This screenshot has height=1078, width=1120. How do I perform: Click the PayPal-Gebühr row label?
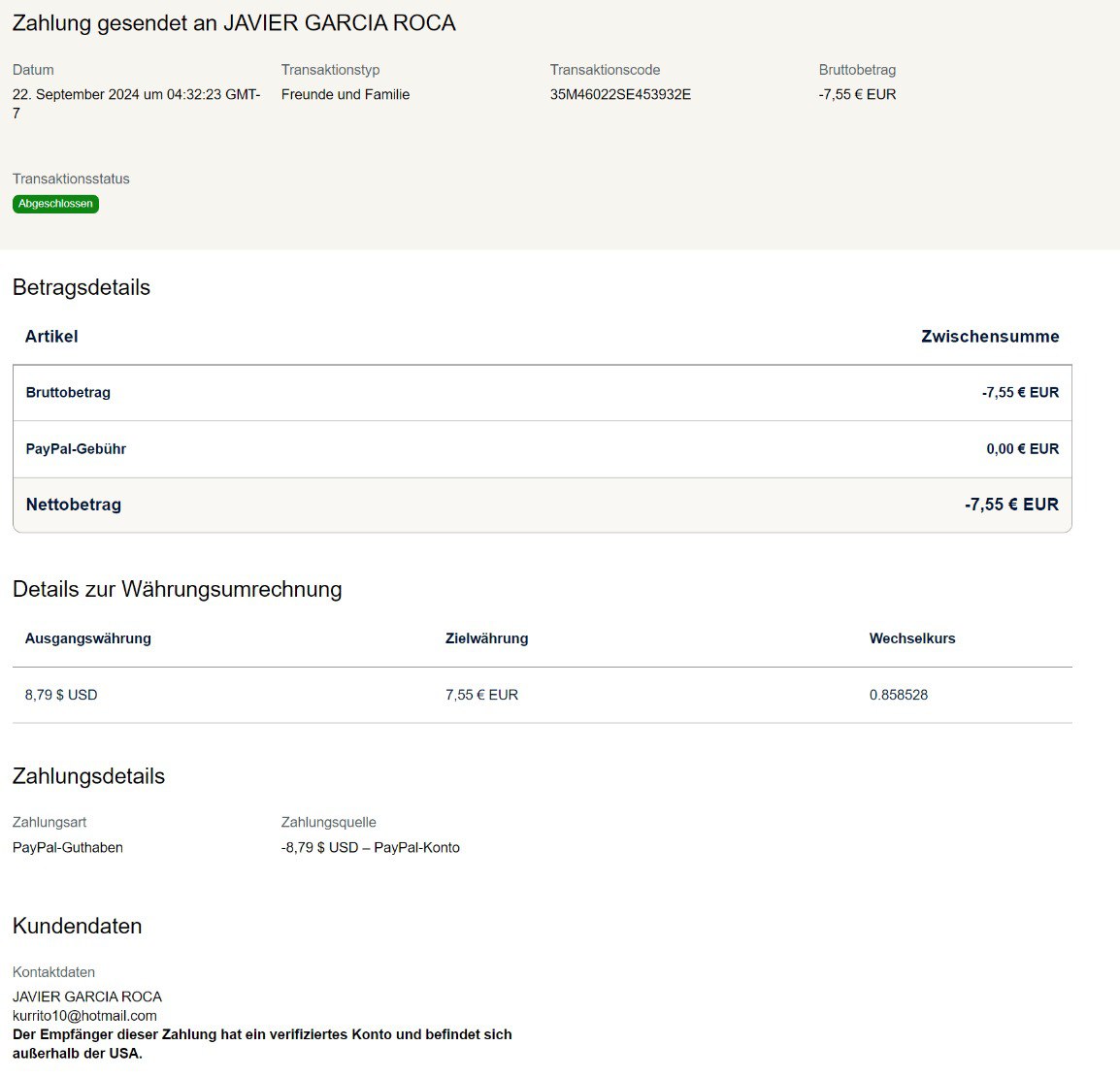tap(76, 449)
